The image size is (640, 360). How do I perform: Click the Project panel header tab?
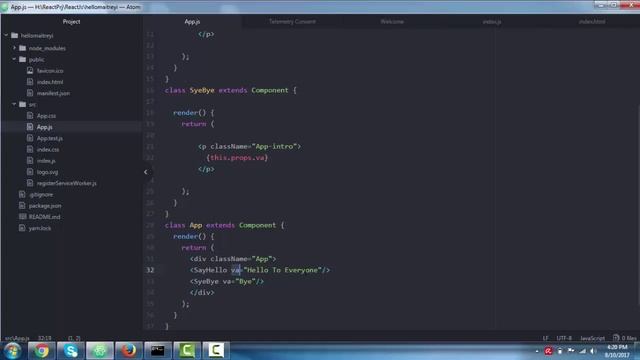tap(71, 22)
